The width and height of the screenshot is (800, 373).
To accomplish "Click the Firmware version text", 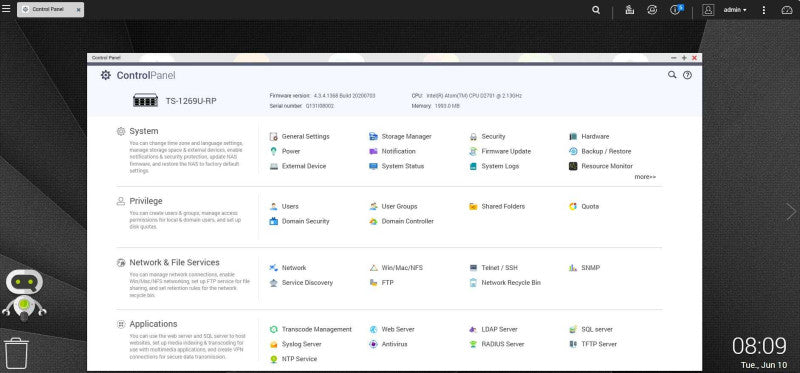I will (x=322, y=96).
